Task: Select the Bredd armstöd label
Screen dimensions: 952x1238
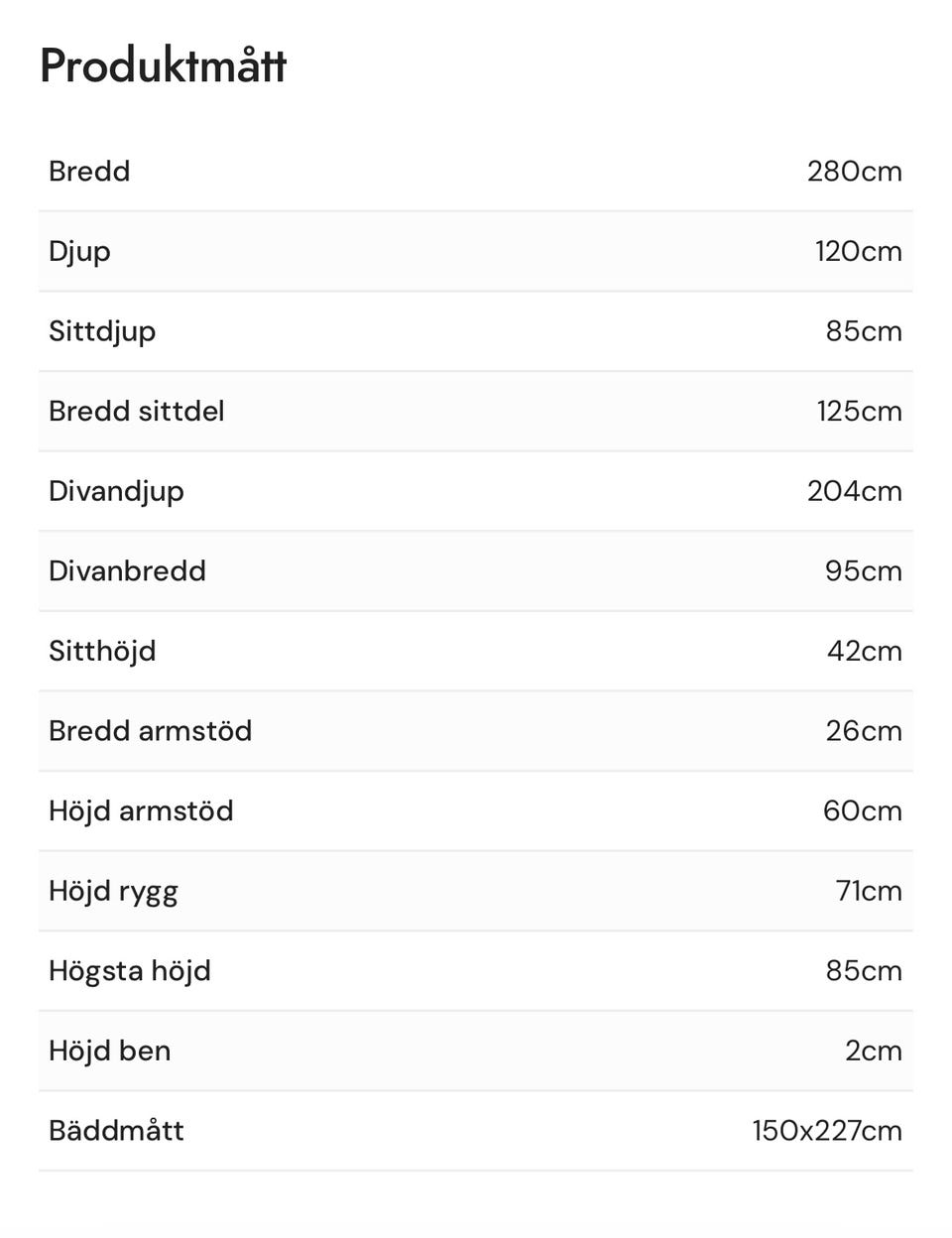Action: (150, 730)
